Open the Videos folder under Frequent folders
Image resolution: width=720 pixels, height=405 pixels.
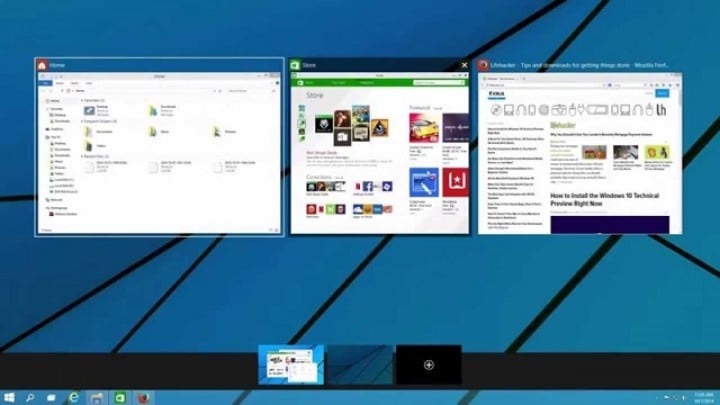coord(96,146)
